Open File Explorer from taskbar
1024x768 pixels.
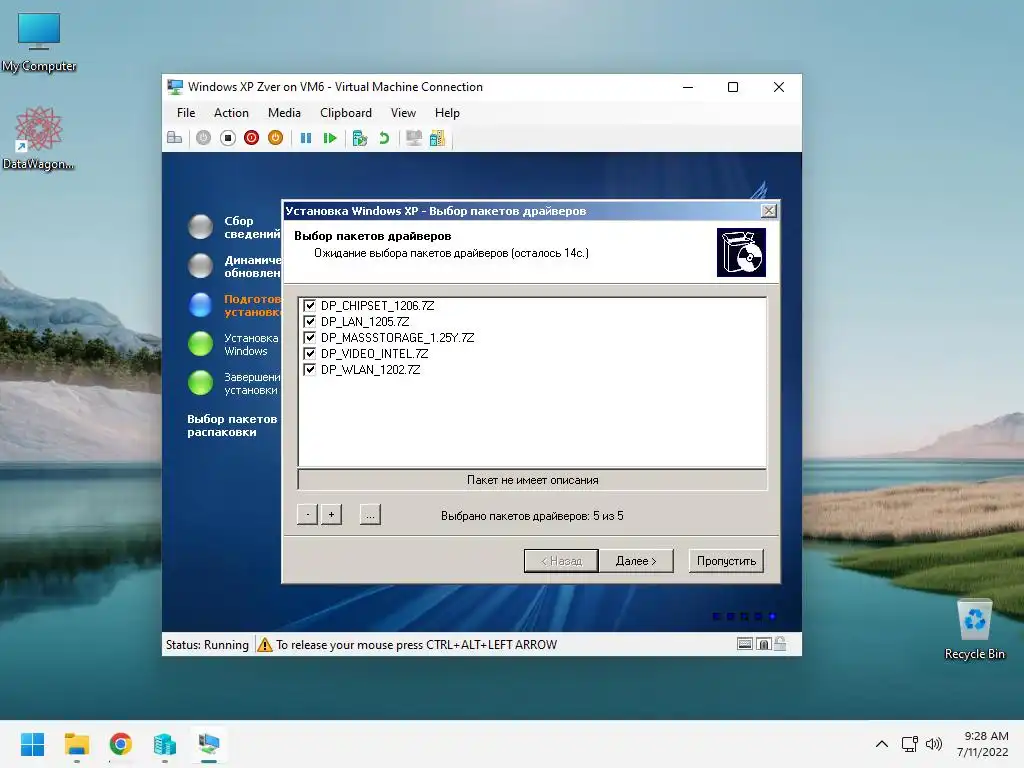coord(77,744)
